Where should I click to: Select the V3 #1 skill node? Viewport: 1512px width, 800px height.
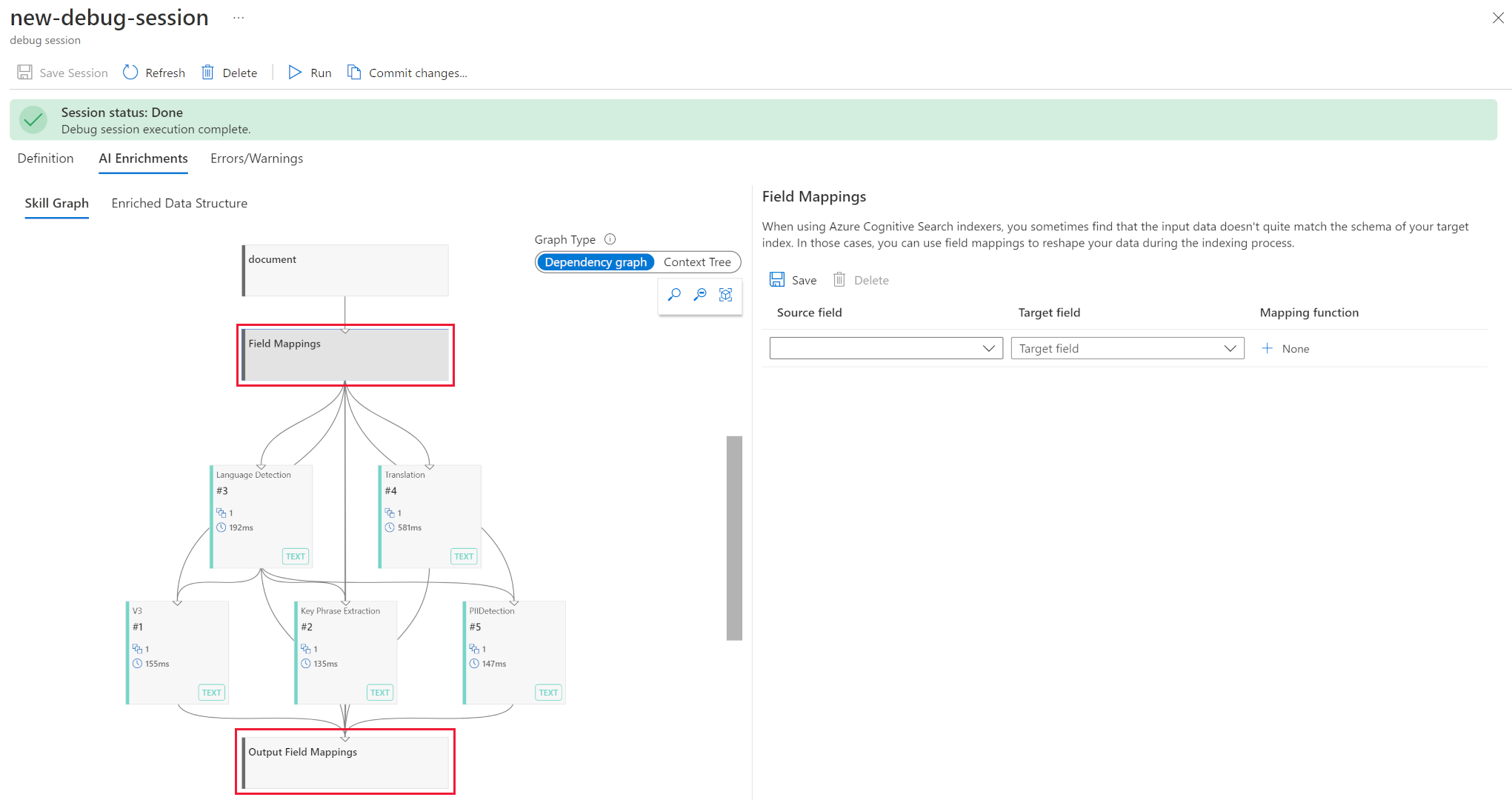pyautogui.click(x=177, y=653)
